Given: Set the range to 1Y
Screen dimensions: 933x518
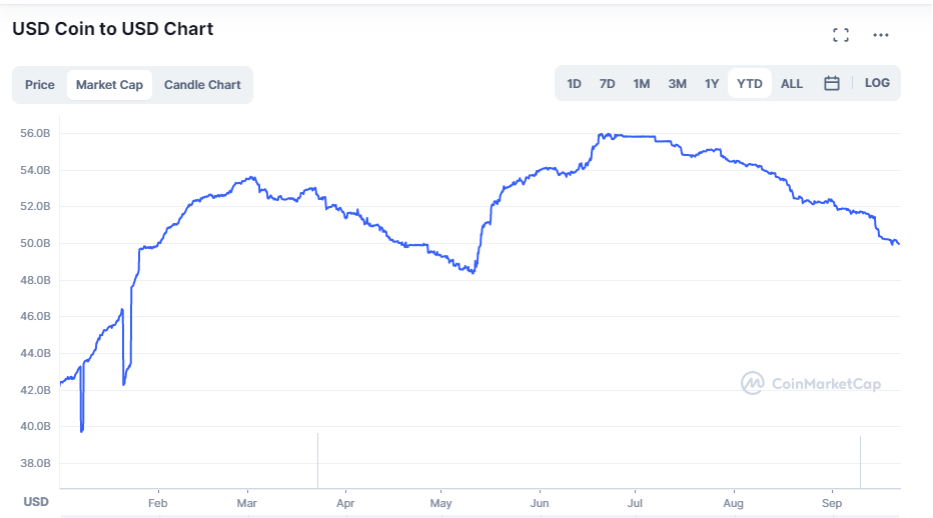Looking at the screenshot, I should tap(712, 84).
